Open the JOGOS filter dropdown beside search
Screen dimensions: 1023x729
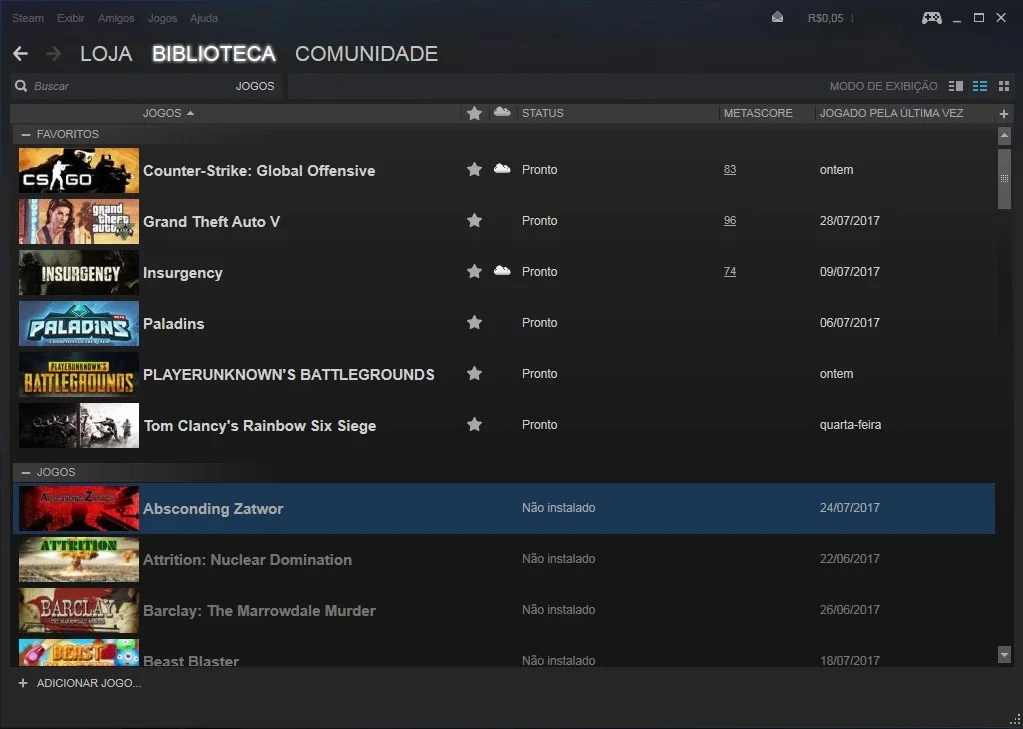click(x=254, y=86)
